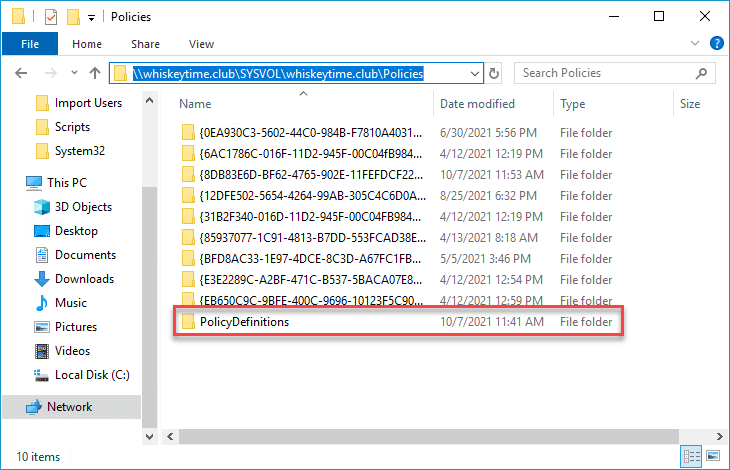Sort by the Date modified column header
The width and height of the screenshot is (730, 470).
click(478, 104)
